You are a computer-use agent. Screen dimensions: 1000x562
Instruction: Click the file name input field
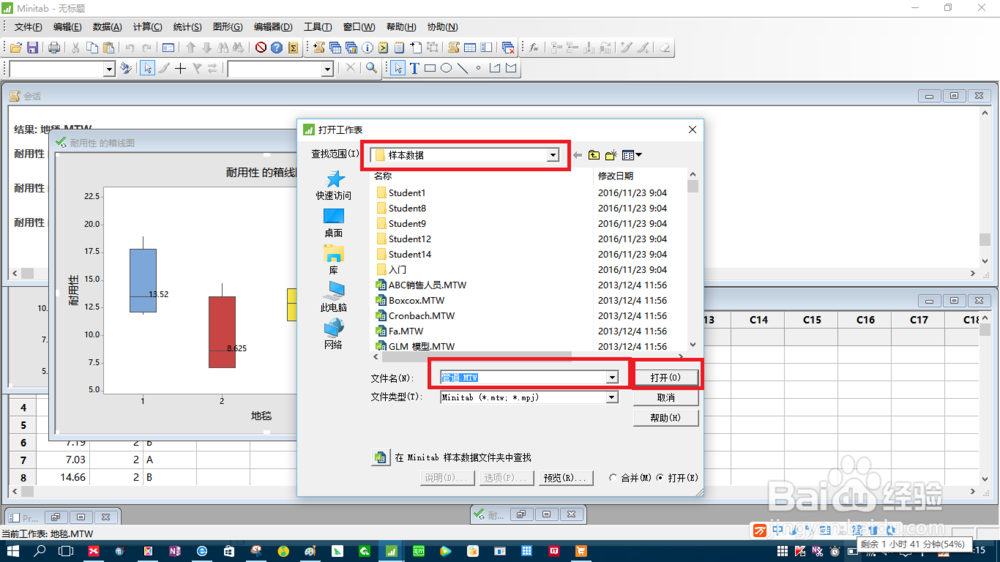click(x=523, y=378)
